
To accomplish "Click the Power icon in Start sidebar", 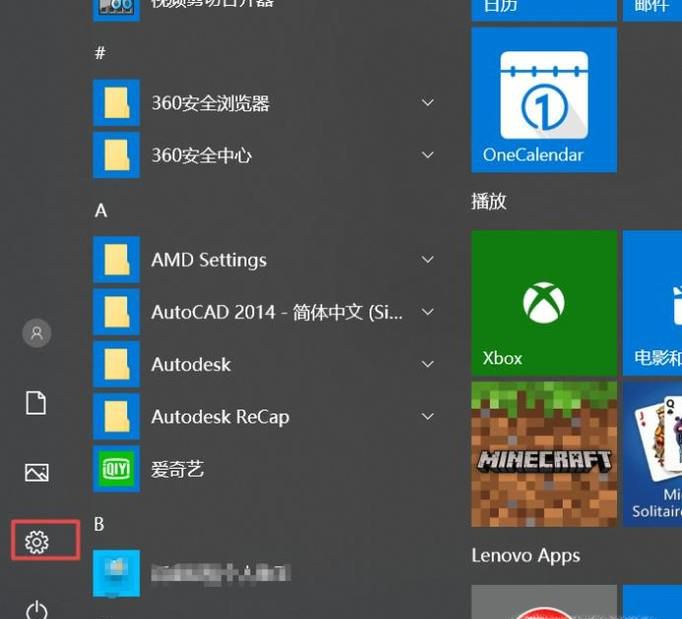I will (x=37, y=610).
